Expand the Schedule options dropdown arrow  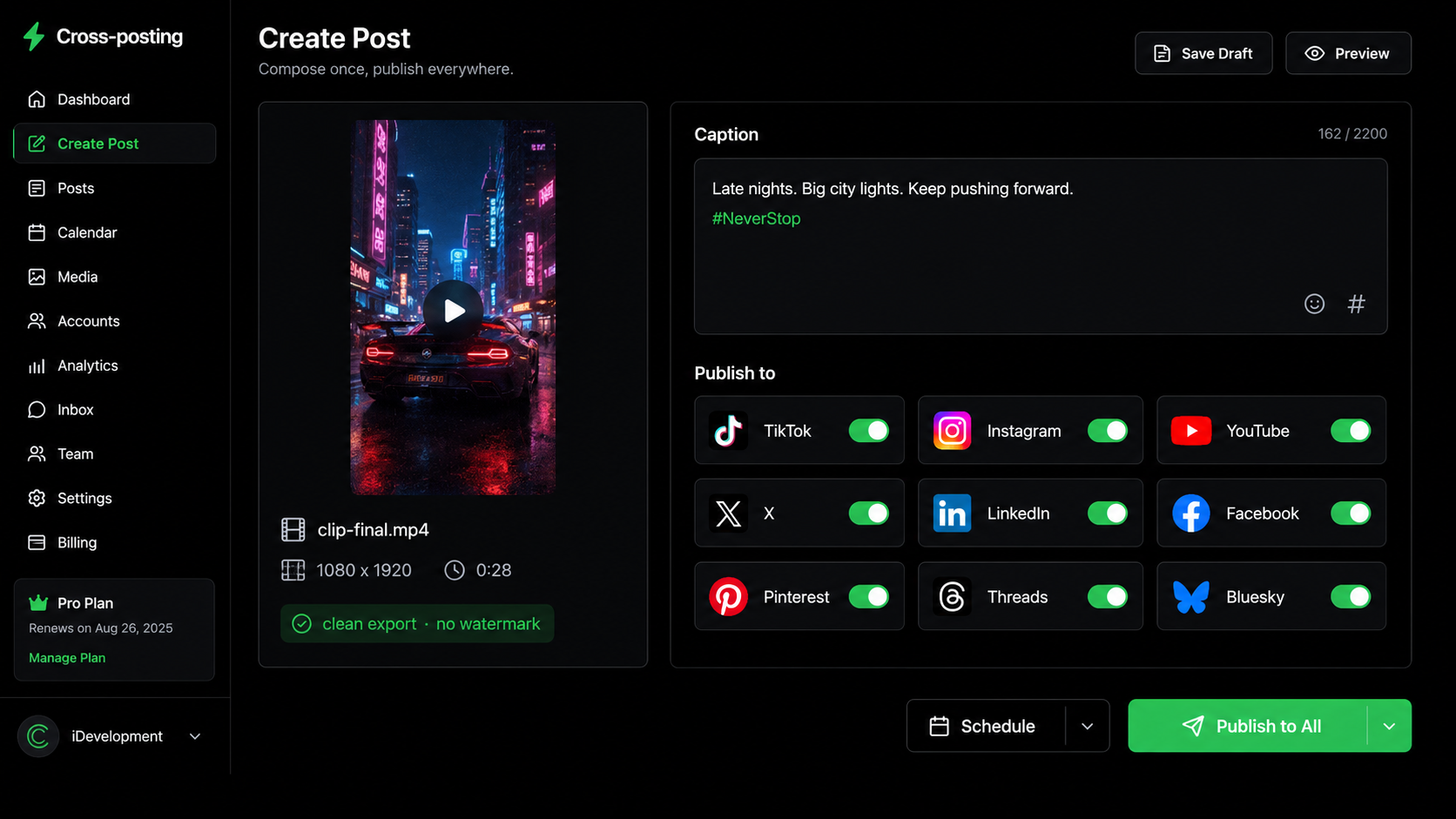click(1087, 726)
